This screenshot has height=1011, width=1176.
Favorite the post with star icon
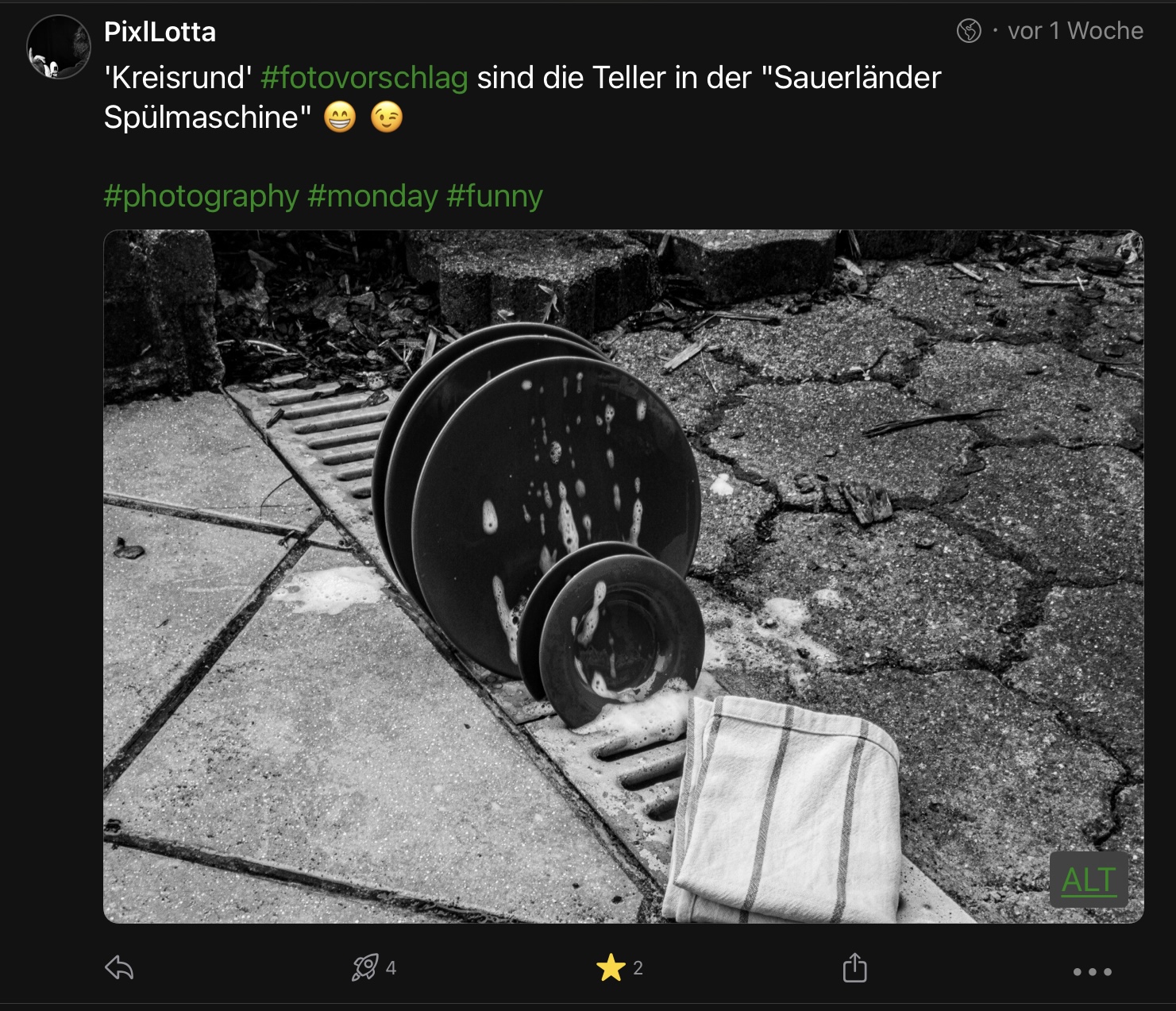coord(611,967)
